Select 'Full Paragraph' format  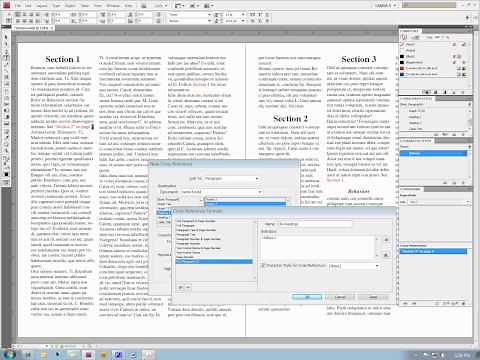214,226
